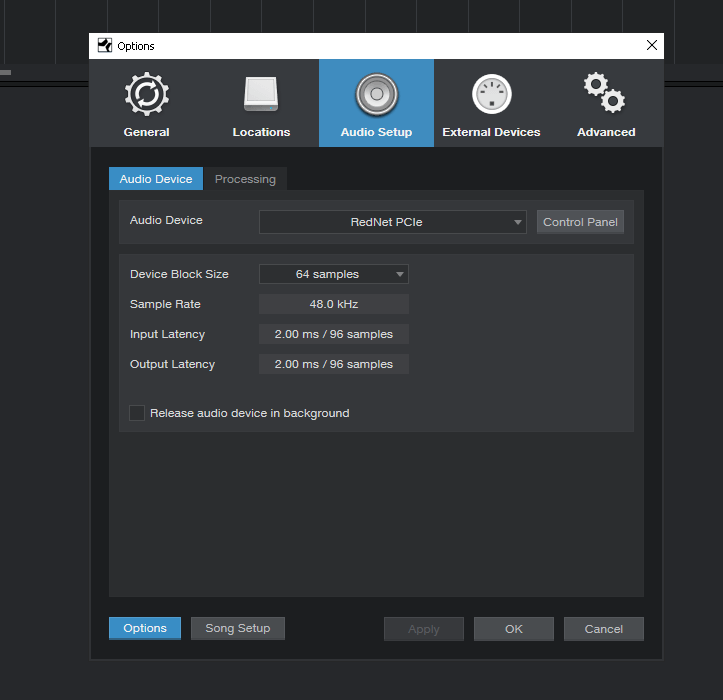Confirm settings with OK

point(514,629)
